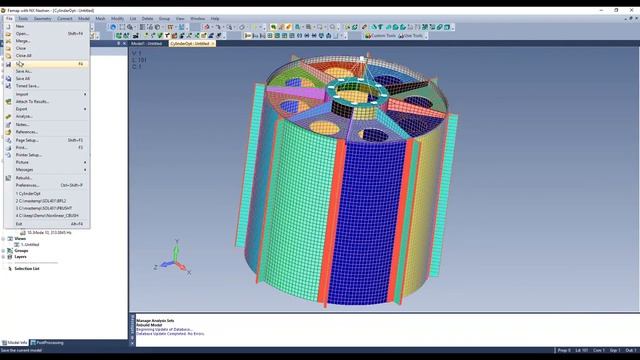Select Merge... in the File menu
This screenshot has width=640, height=360.
coord(47,41)
